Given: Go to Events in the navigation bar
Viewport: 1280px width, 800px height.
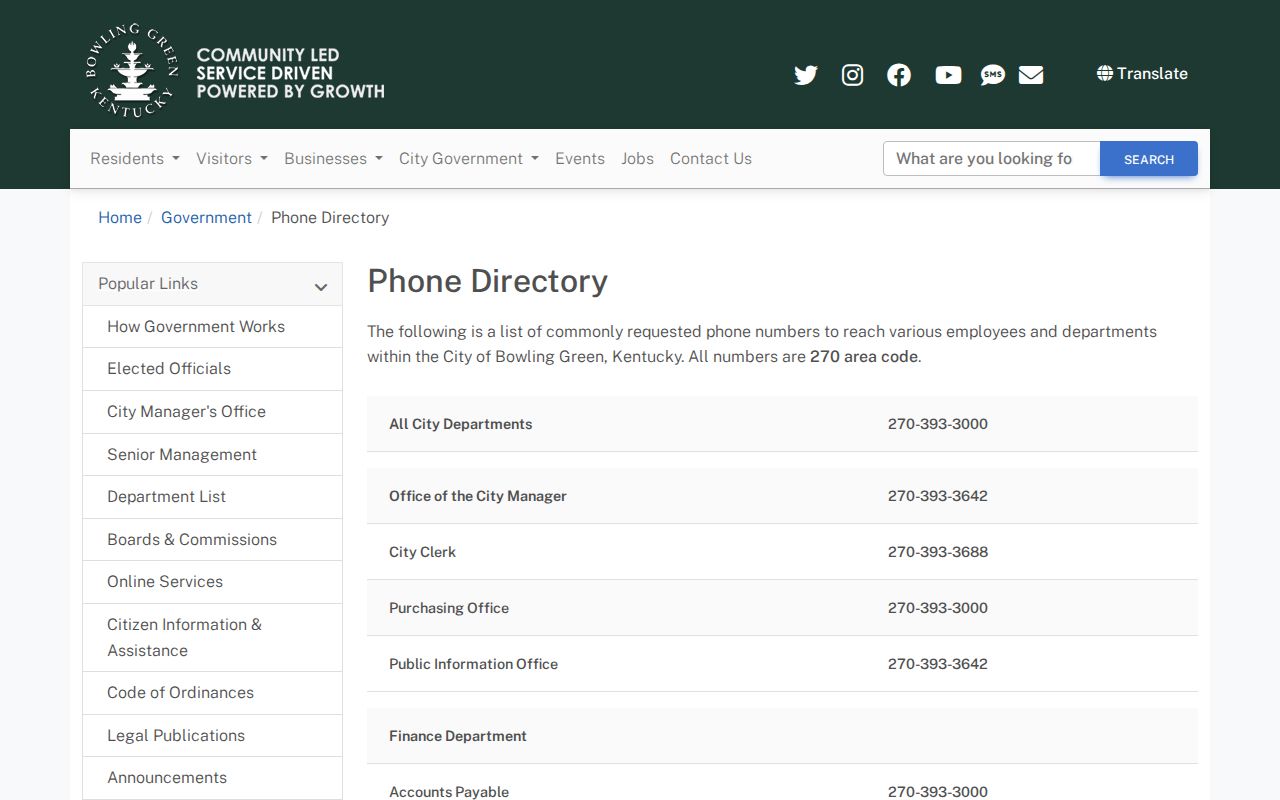Looking at the screenshot, I should coord(580,158).
